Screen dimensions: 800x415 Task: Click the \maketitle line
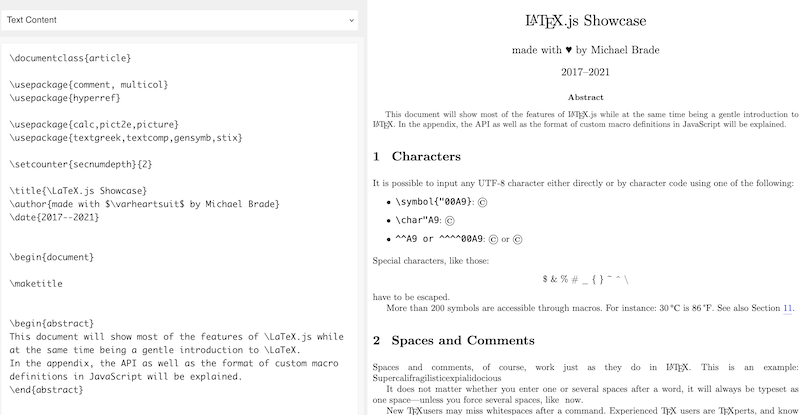coord(36,284)
